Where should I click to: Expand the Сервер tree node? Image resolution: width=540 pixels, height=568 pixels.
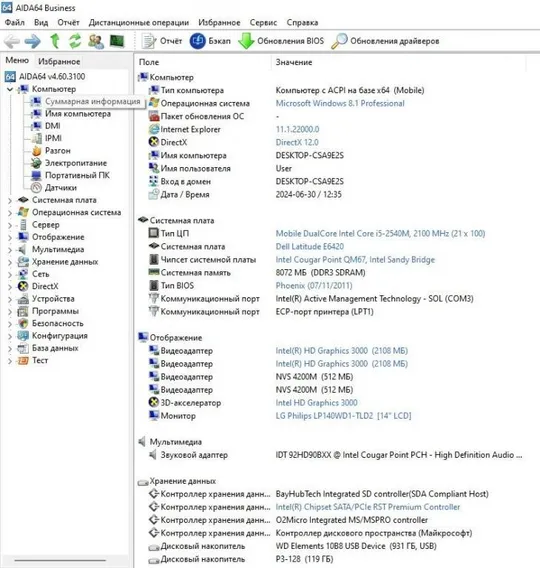pyautogui.click(x=10, y=225)
